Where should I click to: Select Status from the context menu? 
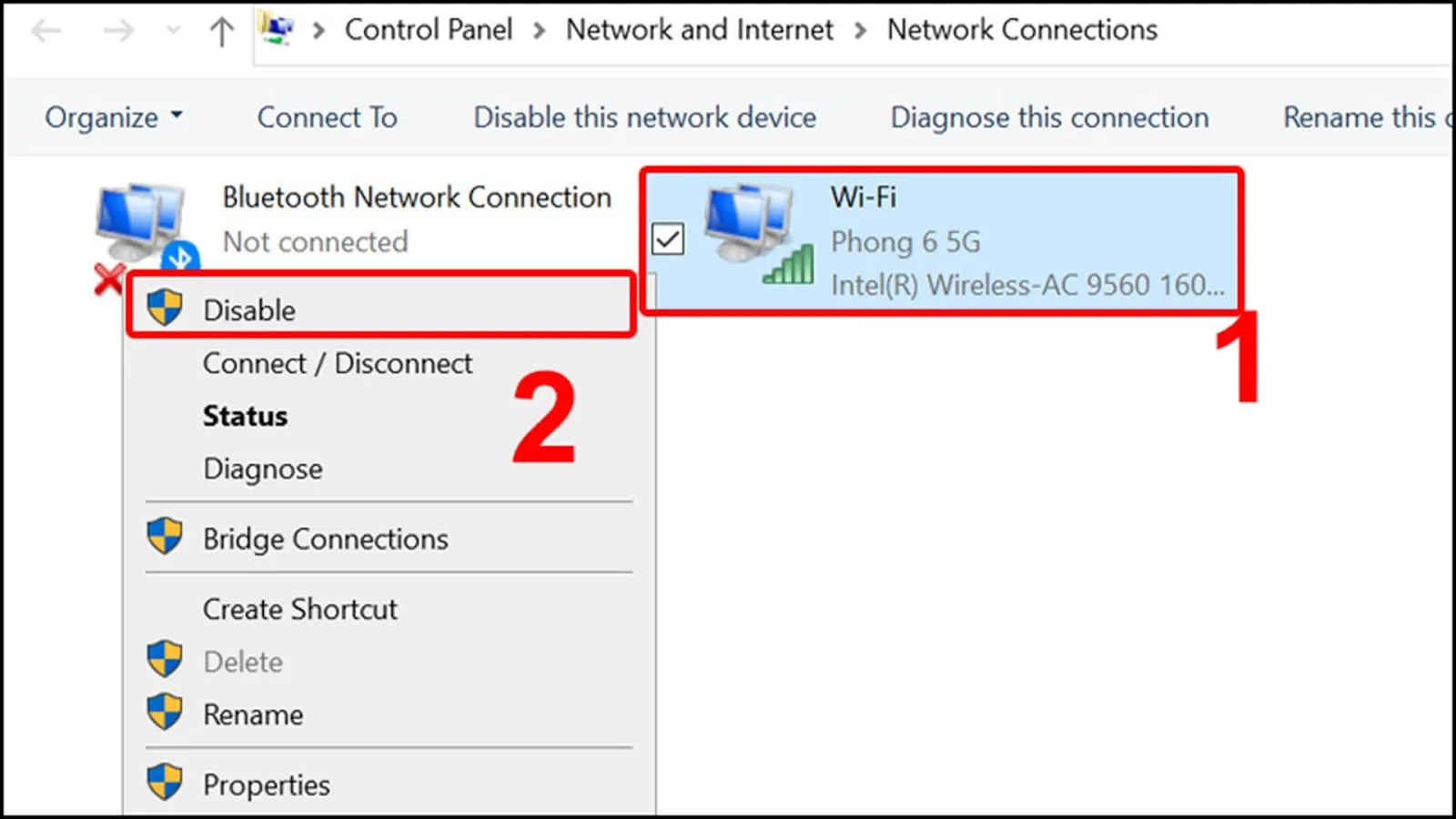[x=245, y=416]
